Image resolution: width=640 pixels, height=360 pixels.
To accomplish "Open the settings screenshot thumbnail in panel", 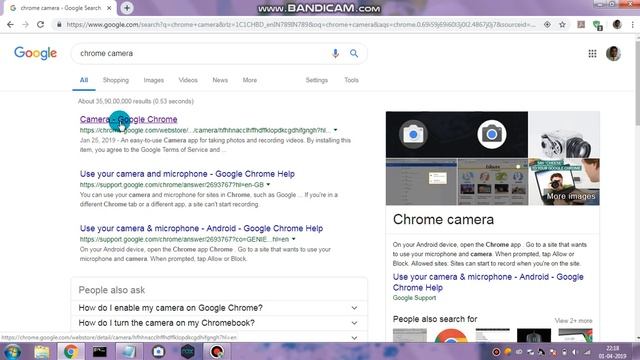I will tap(421, 182).
